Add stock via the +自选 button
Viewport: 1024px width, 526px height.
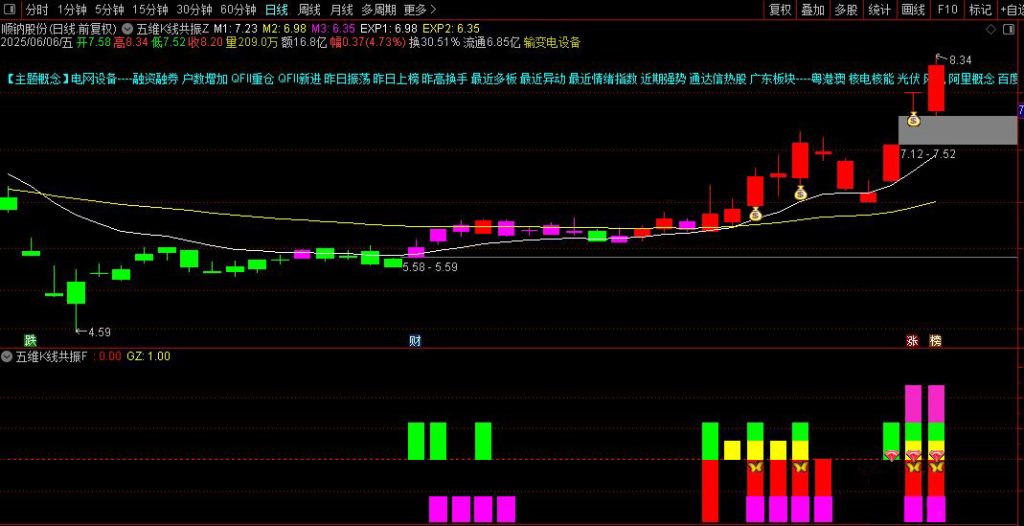(x=1009, y=9)
